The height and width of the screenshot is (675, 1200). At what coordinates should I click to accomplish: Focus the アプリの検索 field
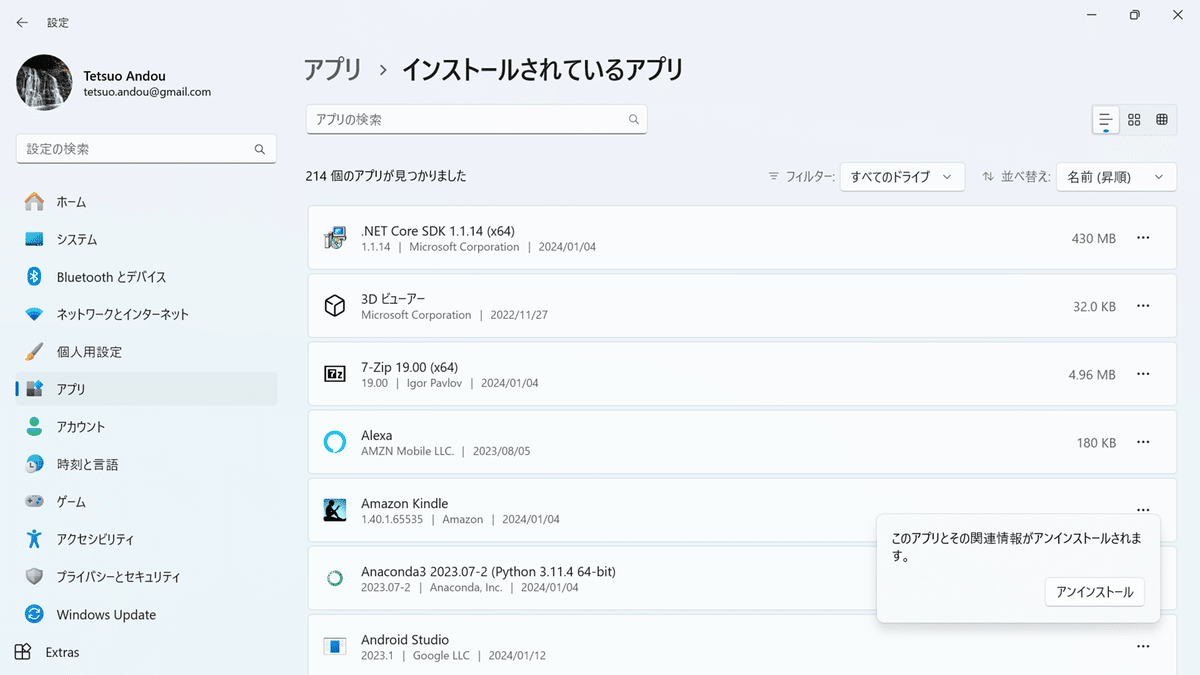pyautogui.click(x=477, y=119)
